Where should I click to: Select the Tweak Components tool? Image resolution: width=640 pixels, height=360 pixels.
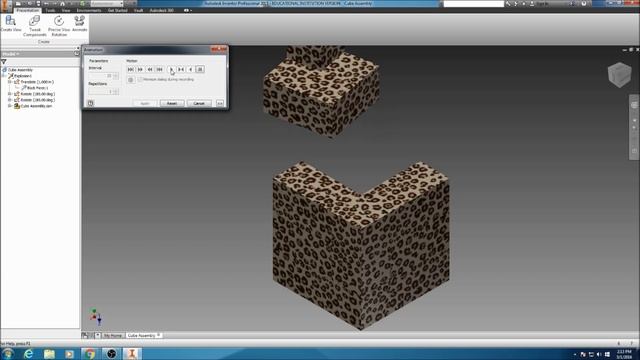(x=35, y=26)
